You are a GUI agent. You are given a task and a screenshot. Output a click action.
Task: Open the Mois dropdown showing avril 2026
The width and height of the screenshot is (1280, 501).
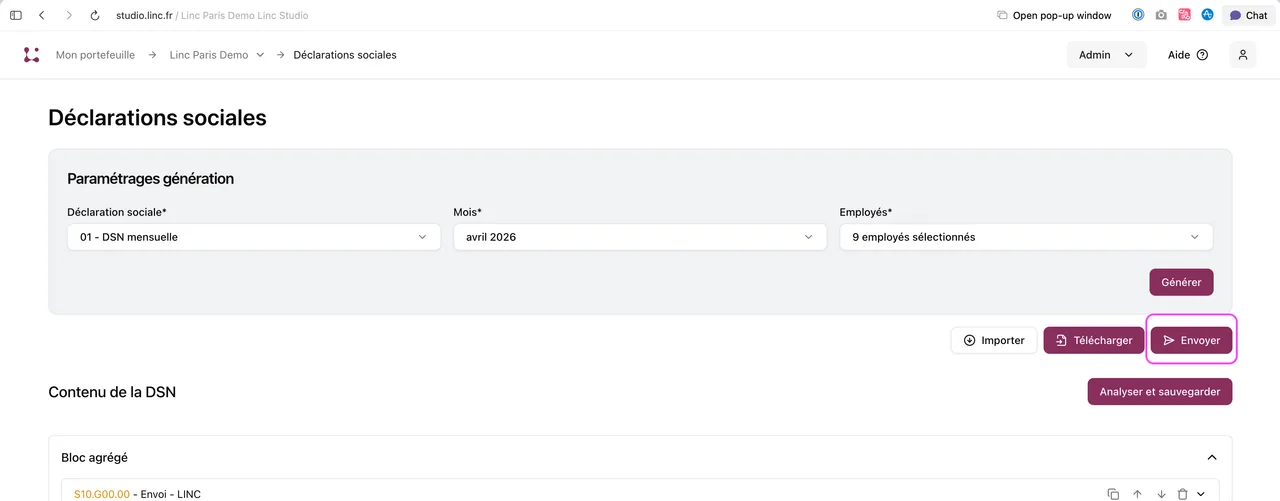pyautogui.click(x=640, y=237)
